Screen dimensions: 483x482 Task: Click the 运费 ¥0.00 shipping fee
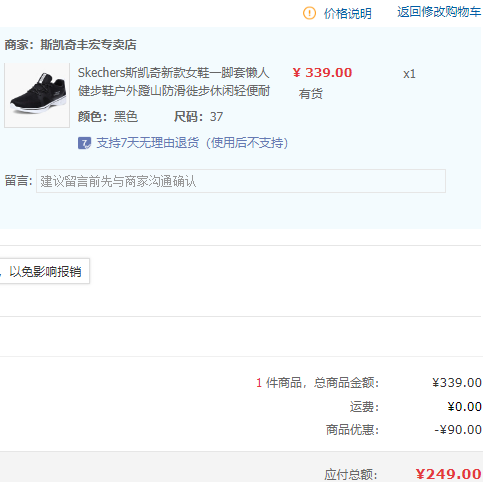tap(464, 407)
